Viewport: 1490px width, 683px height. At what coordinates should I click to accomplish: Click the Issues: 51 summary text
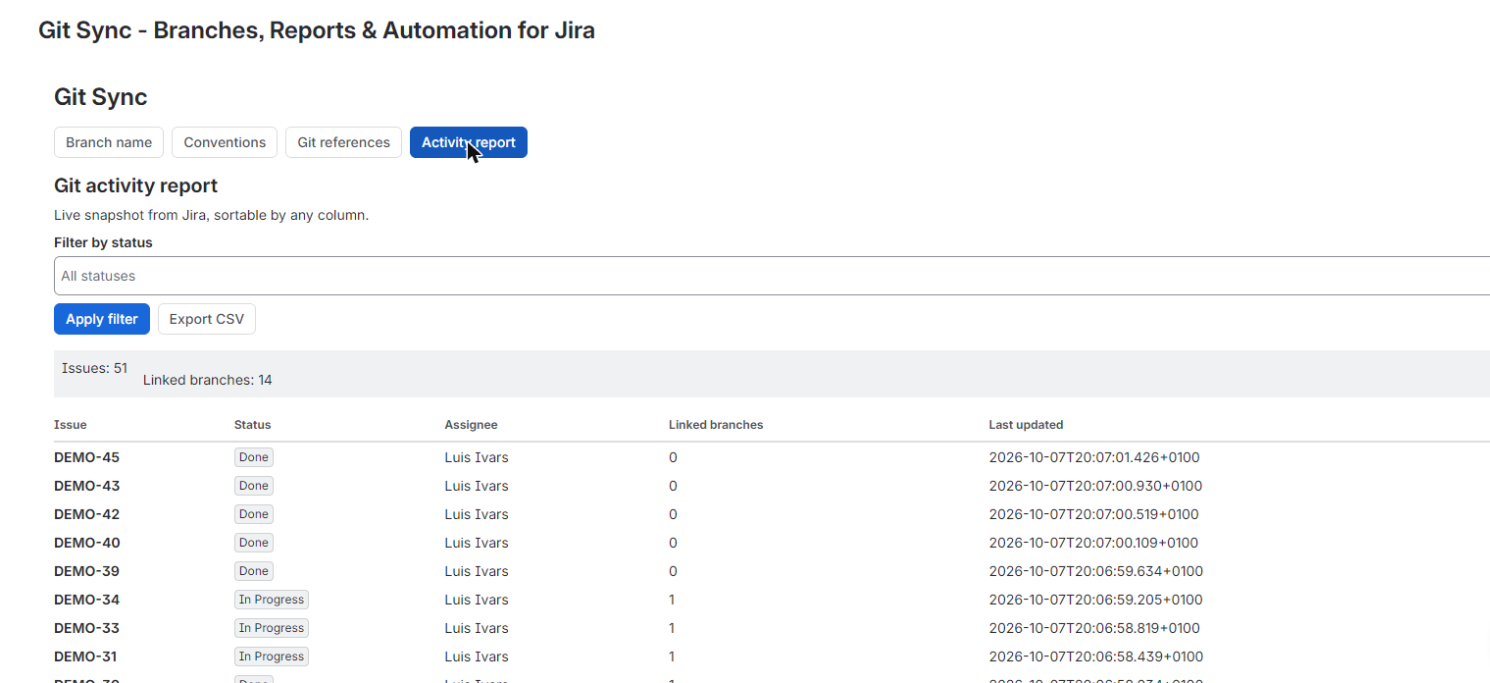pyautogui.click(x=95, y=368)
